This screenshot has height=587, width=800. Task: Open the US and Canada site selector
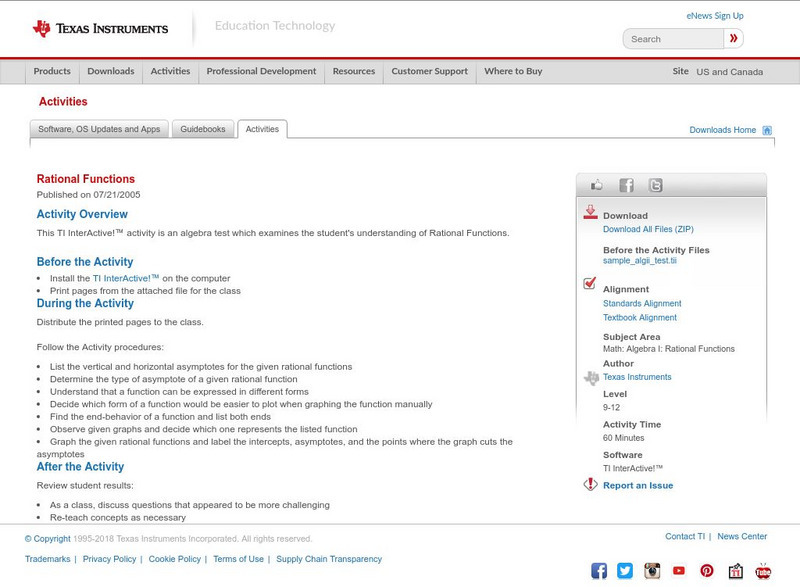pyautogui.click(x=730, y=72)
